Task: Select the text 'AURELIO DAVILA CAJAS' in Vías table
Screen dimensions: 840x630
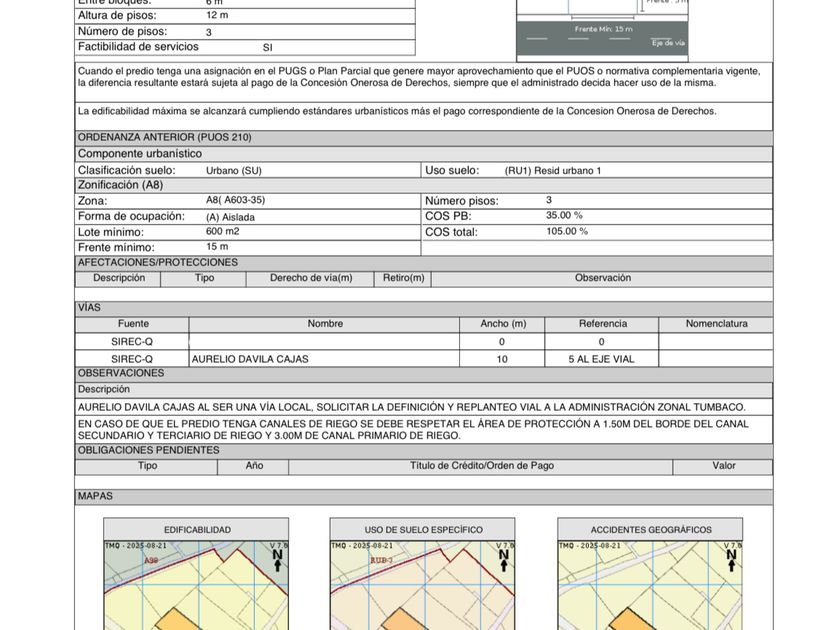Action: point(250,359)
